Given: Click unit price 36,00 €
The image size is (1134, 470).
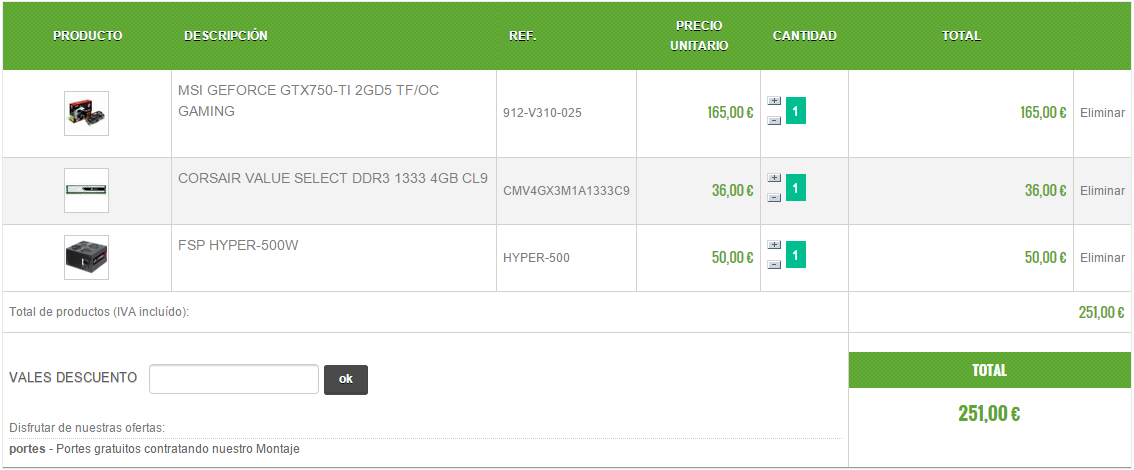Looking at the screenshot, I should pyautogui.click(x=733, y=191).
